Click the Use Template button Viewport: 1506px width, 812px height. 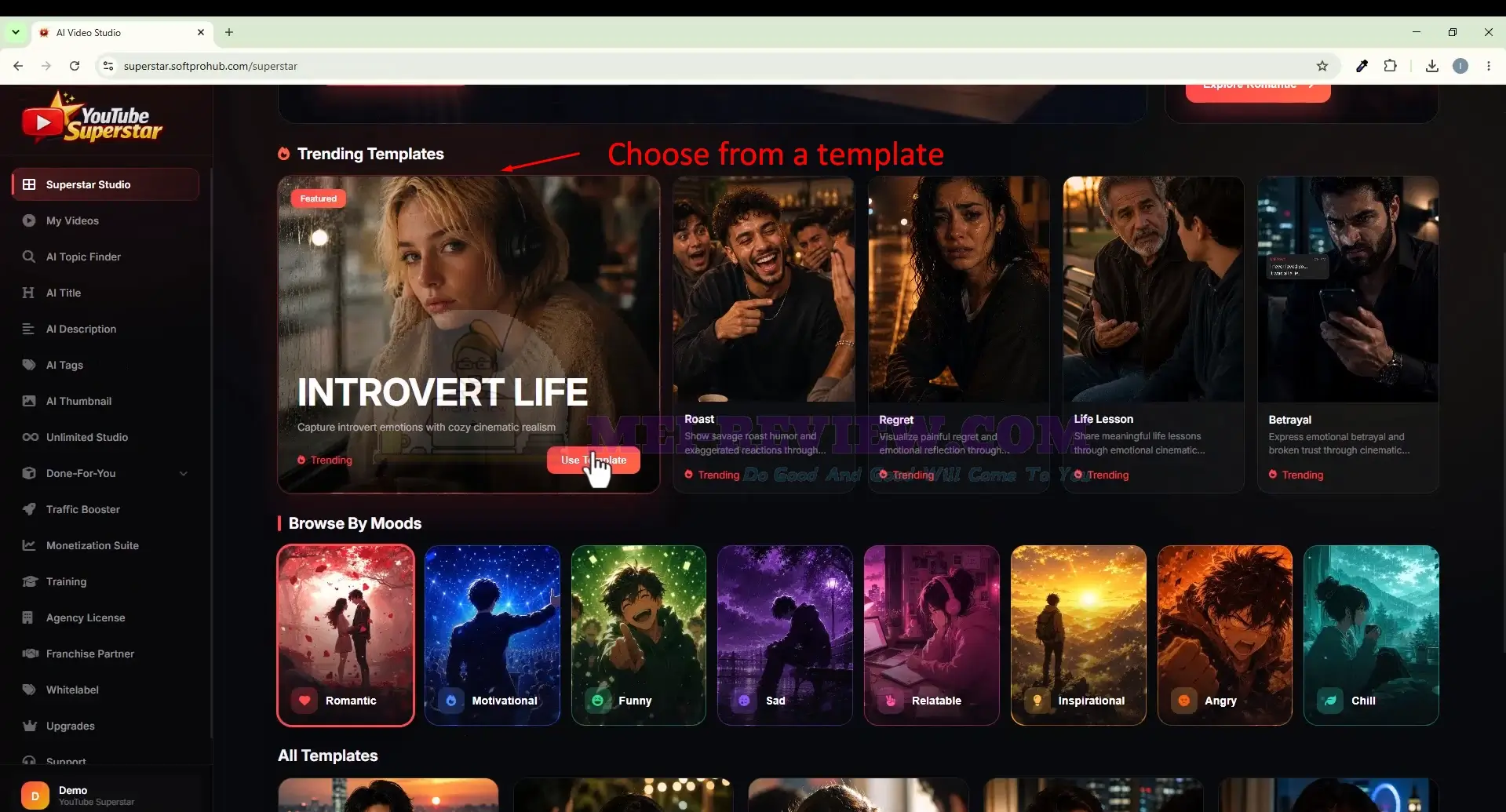tap(593, 460)
